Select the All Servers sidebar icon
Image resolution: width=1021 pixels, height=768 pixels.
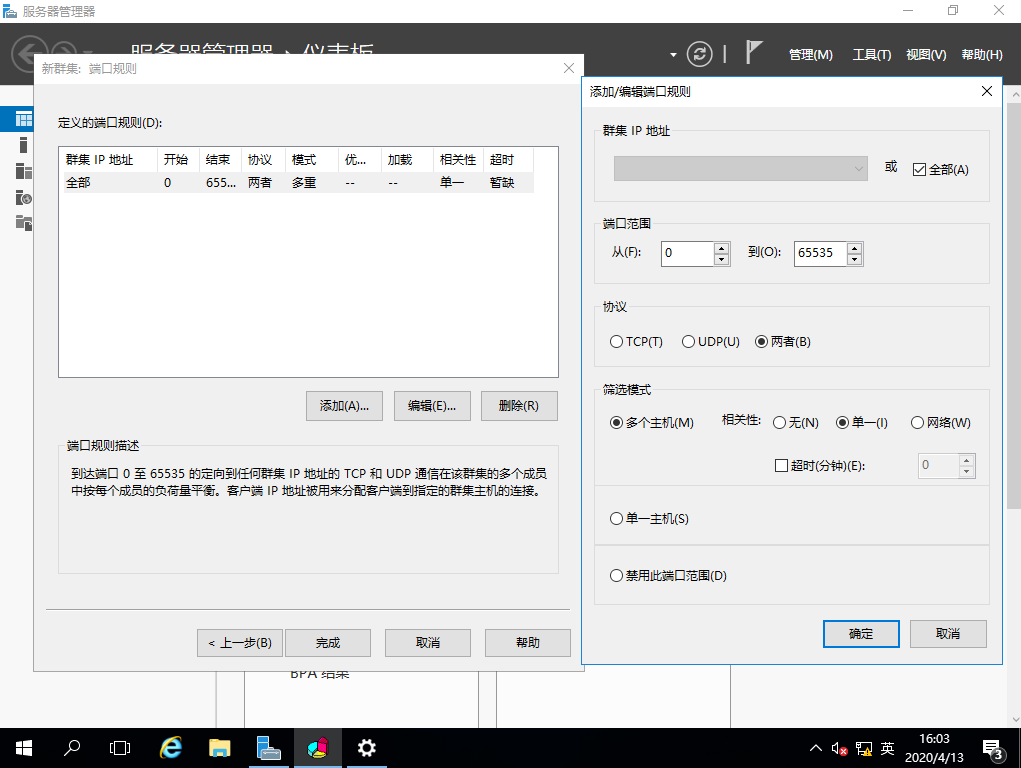coord(22,170)
